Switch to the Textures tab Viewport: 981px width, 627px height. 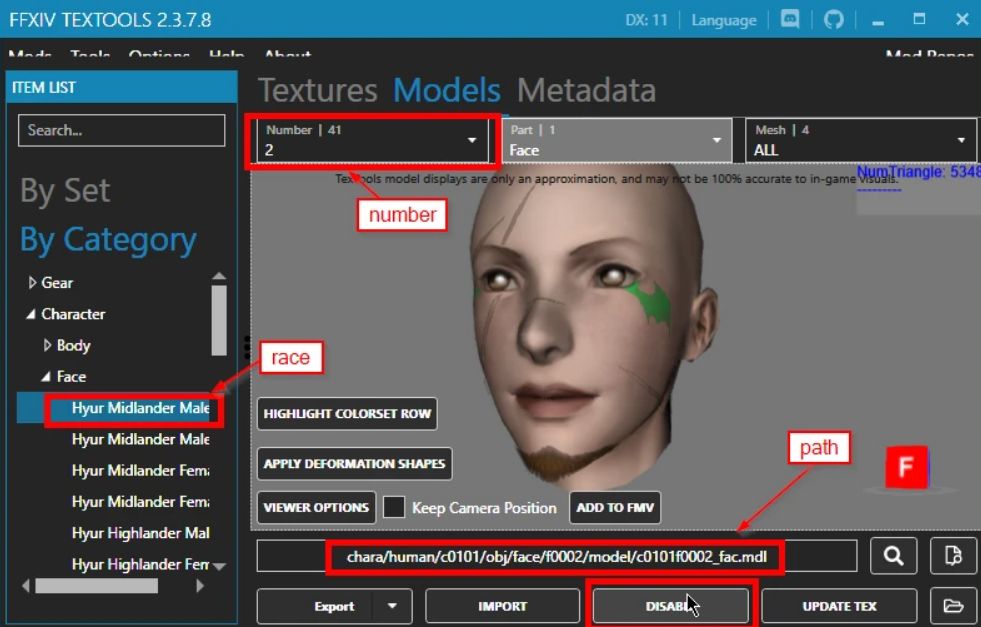pos(318,90)
